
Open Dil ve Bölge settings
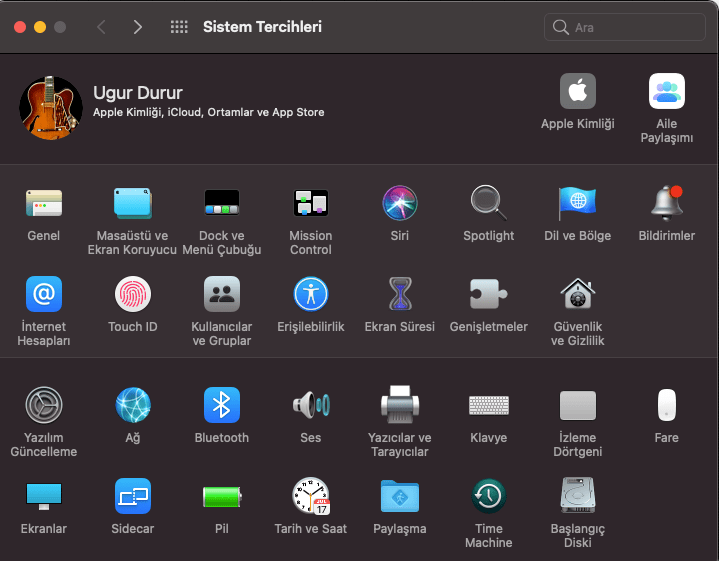[x=577, y=203]
